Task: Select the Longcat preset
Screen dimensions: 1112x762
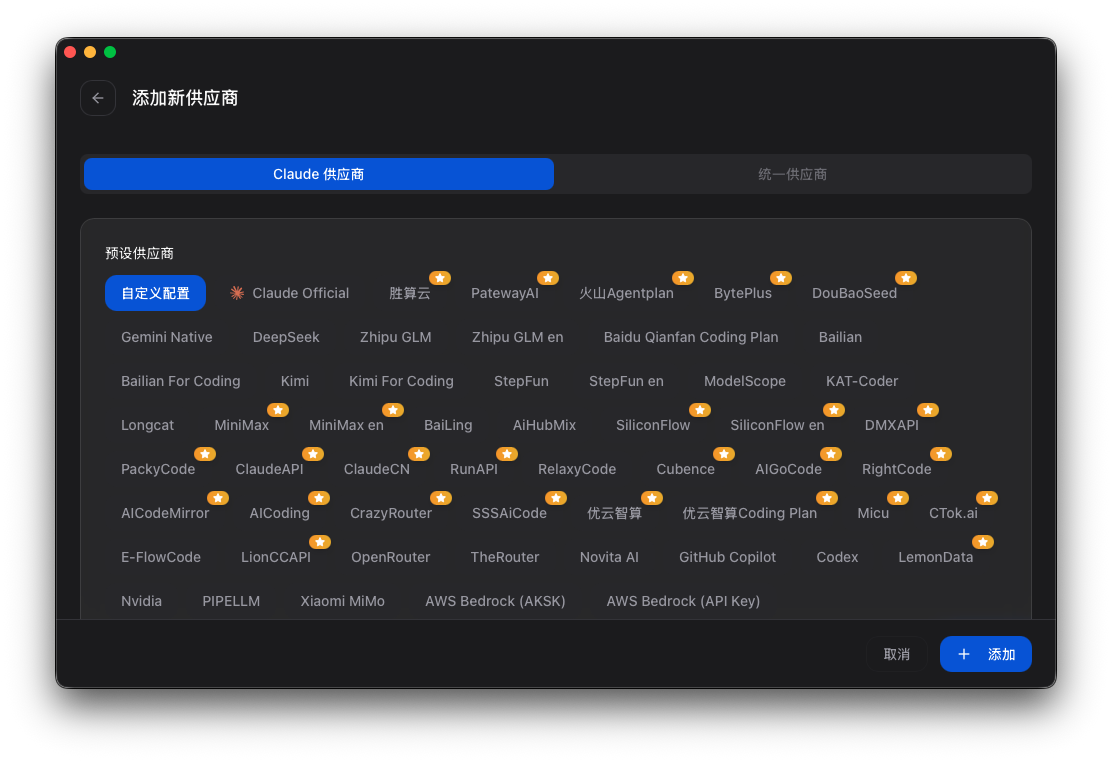Action: pos(148,425)
